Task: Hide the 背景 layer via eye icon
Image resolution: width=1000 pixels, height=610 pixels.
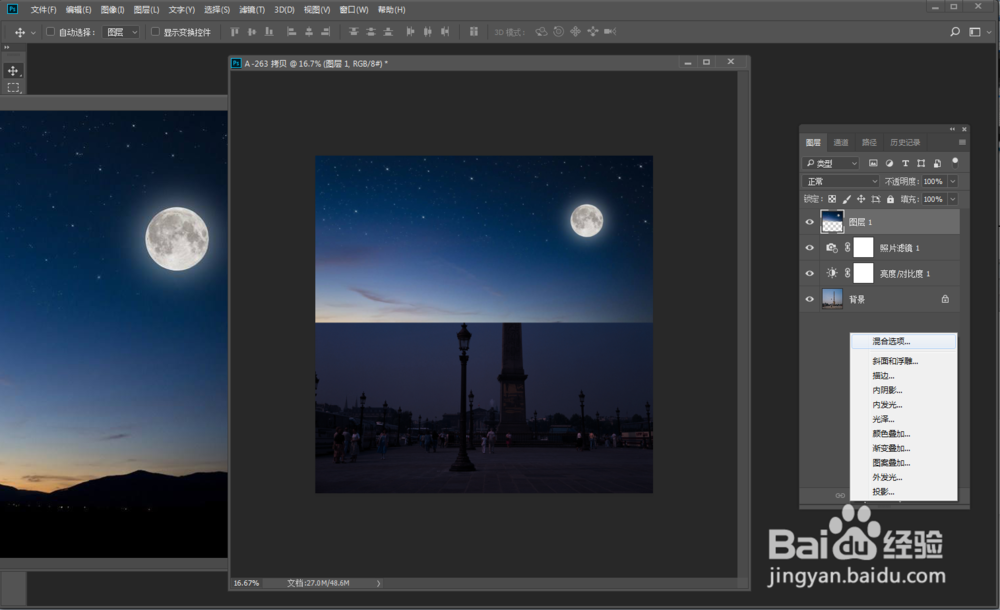Action: 810,298
